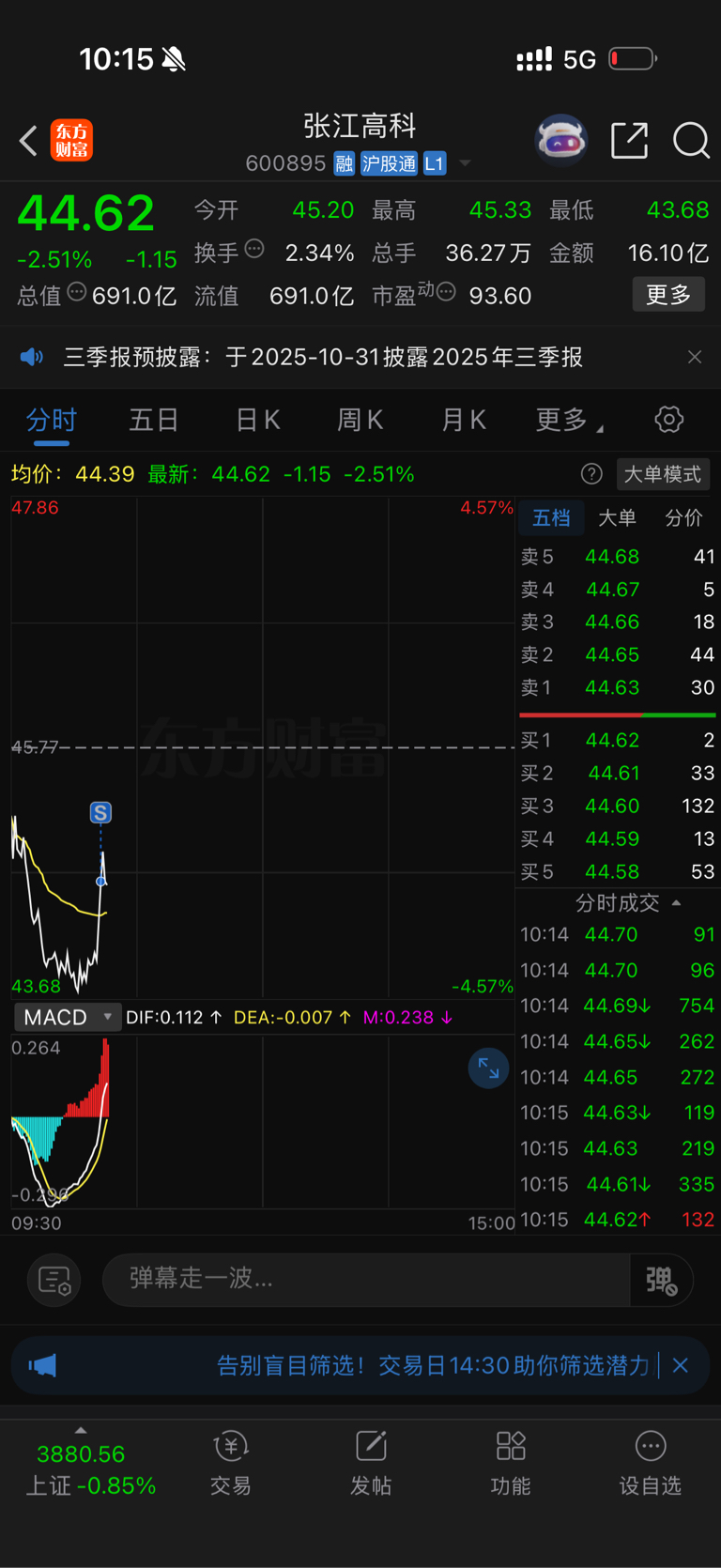This screenshot has height=1568, width=721.
Task: Tap the 东方财富 orange logo
Action: coord(71,141)
